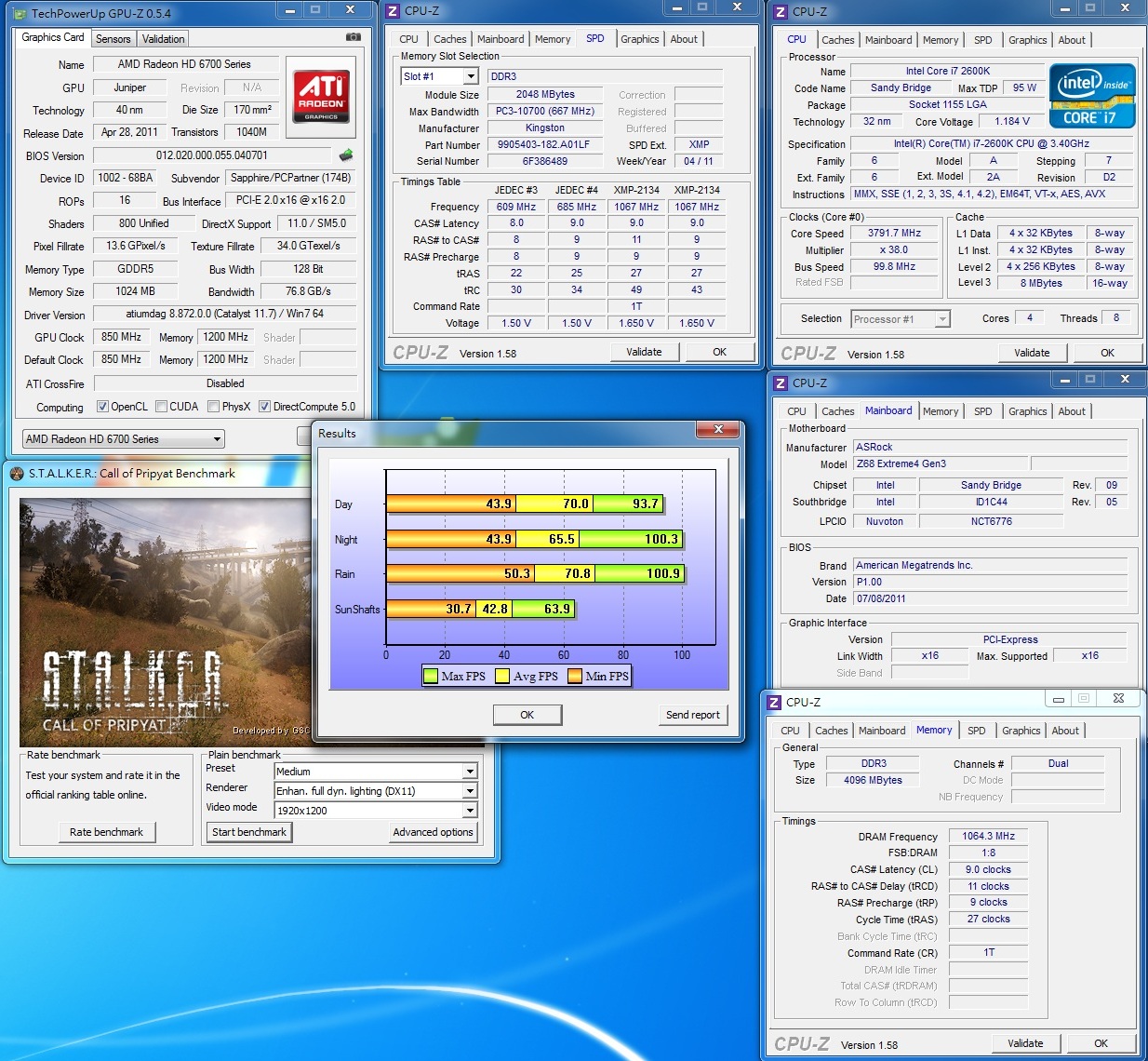Click OK in the CPU-Z CPU window
The height and width of the screenshot is (1061, 1148).
1107,354
